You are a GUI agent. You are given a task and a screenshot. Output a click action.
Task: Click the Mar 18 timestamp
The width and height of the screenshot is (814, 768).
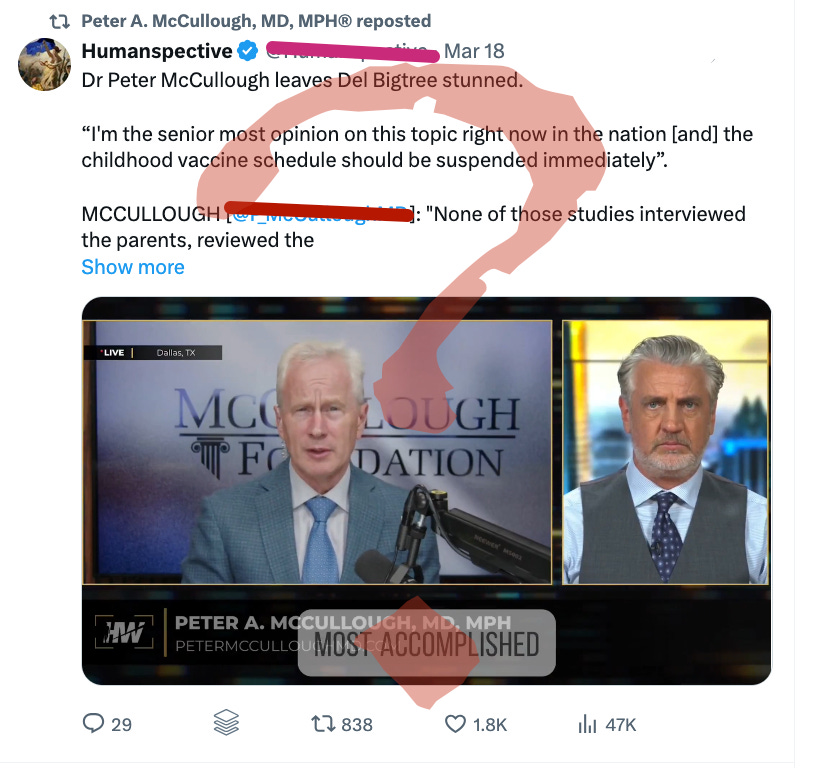click(478, 50)
